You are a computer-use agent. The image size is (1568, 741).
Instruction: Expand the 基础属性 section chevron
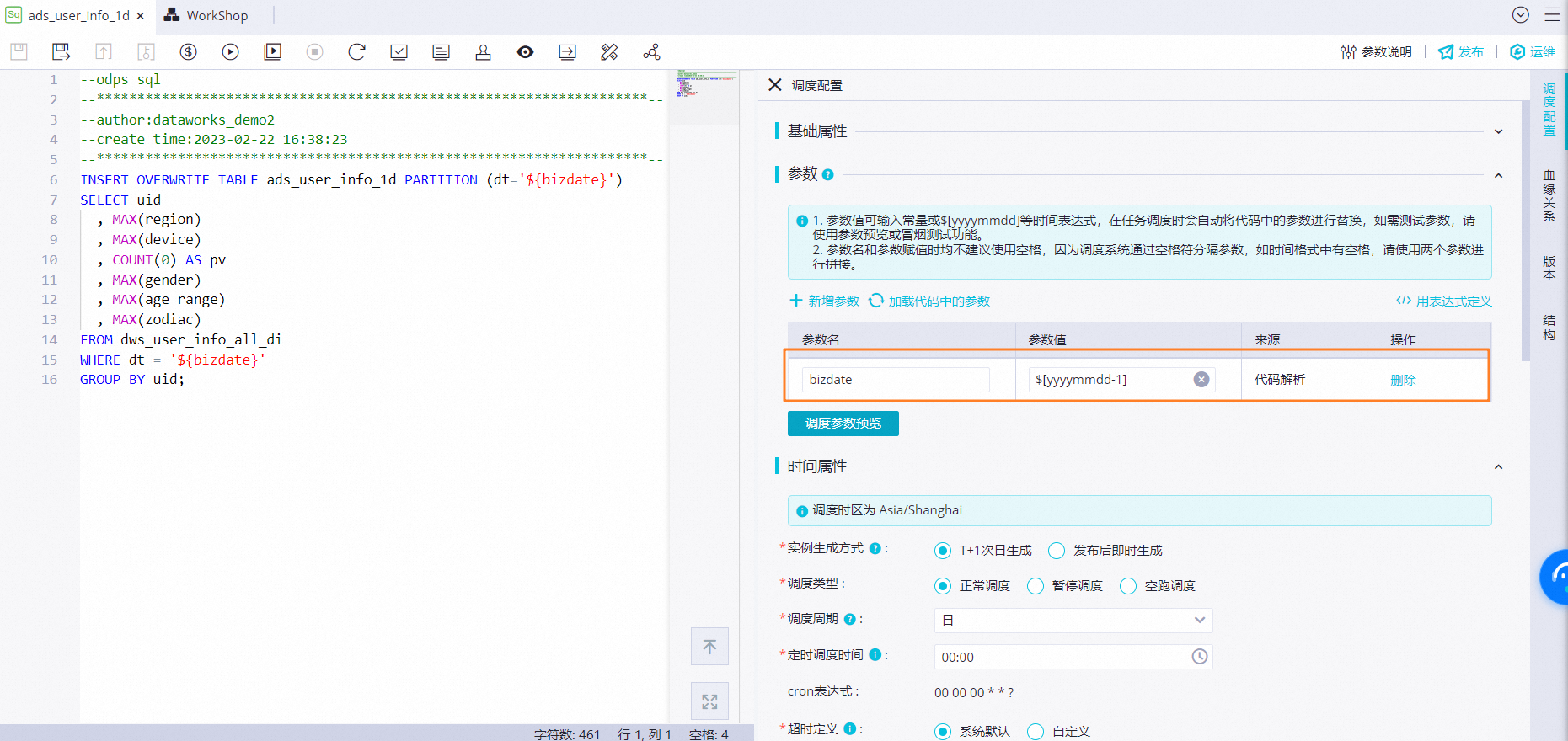1498,131
